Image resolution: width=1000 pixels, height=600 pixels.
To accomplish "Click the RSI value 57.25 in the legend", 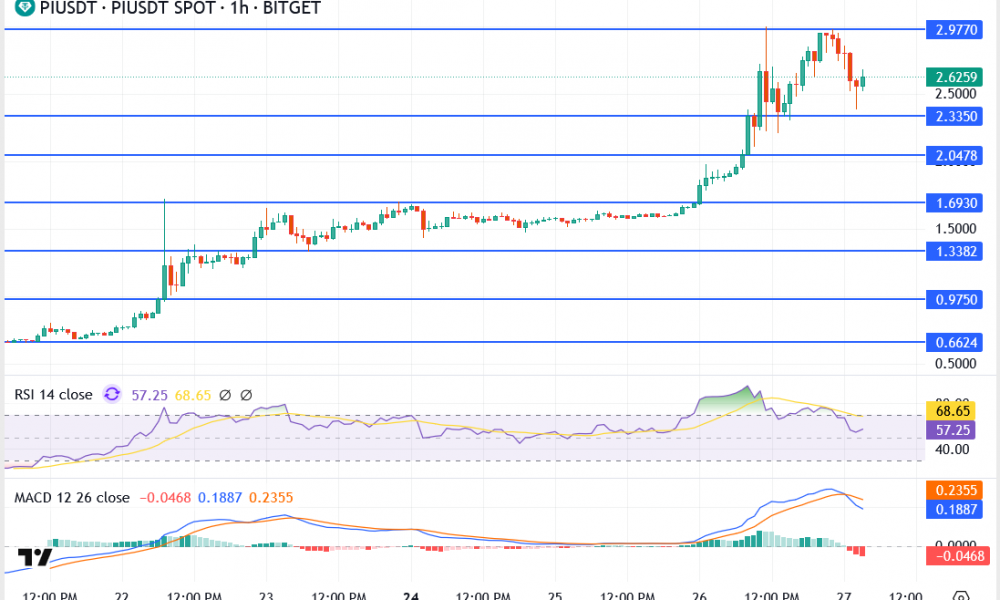I will pos(149,395).
